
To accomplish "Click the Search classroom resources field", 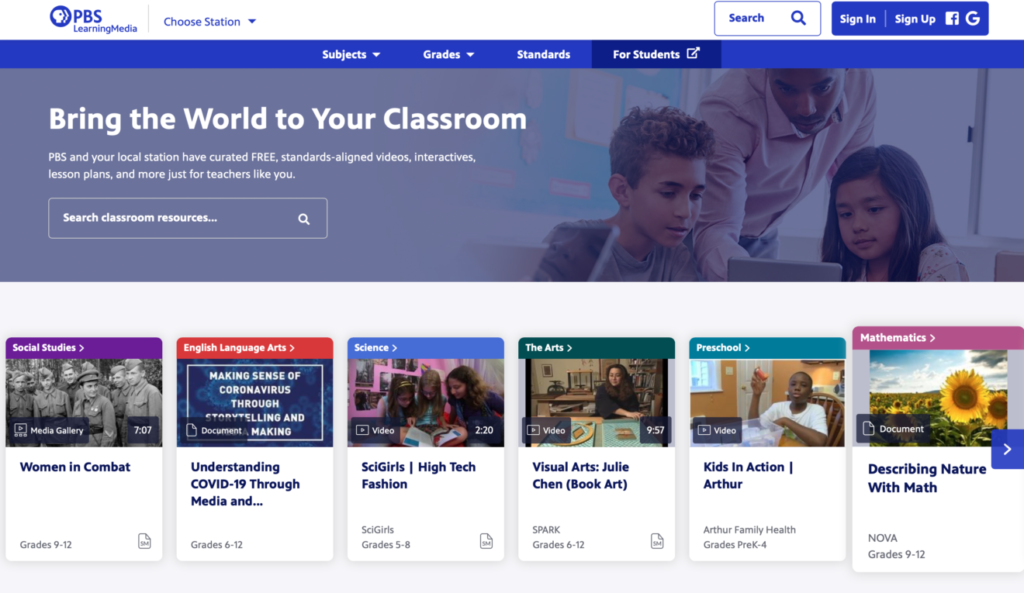I will coord(187,218).
